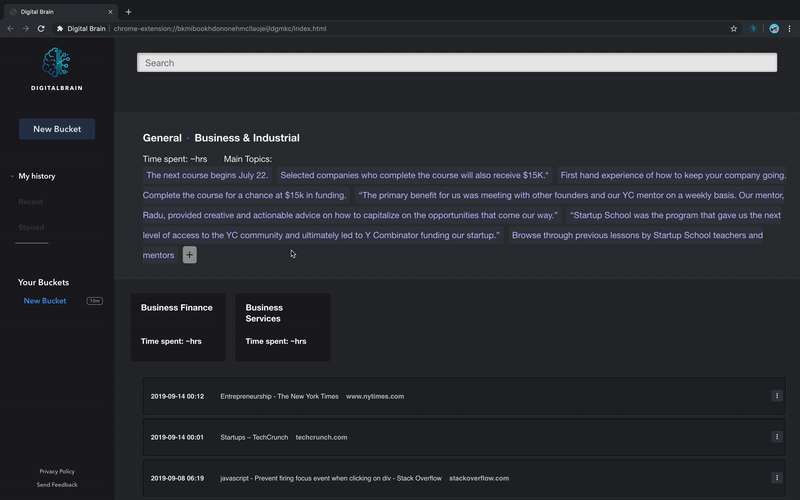Image resolution: width=800 pixels, height=500 pixels.
Task: Open options menu for stackoverflow.com row
Action: click(x=777, y=478)
